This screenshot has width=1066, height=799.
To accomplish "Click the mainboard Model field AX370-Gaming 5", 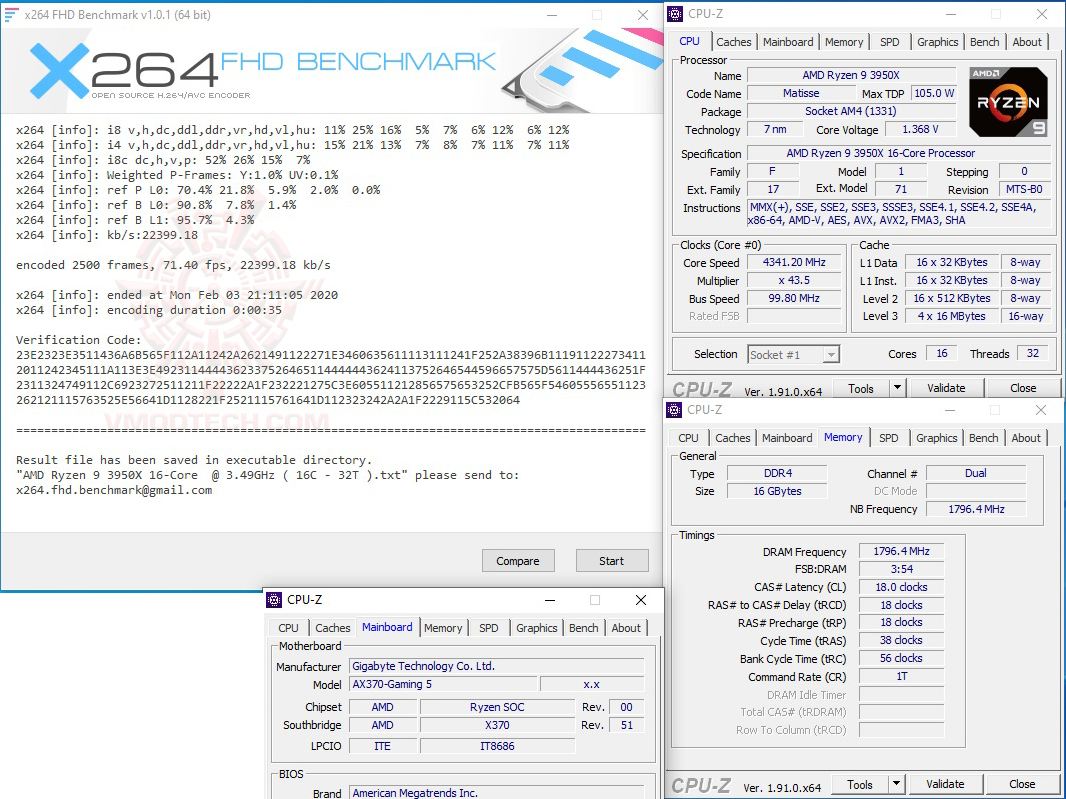I will pyautogui.click(x=443, y=684).
